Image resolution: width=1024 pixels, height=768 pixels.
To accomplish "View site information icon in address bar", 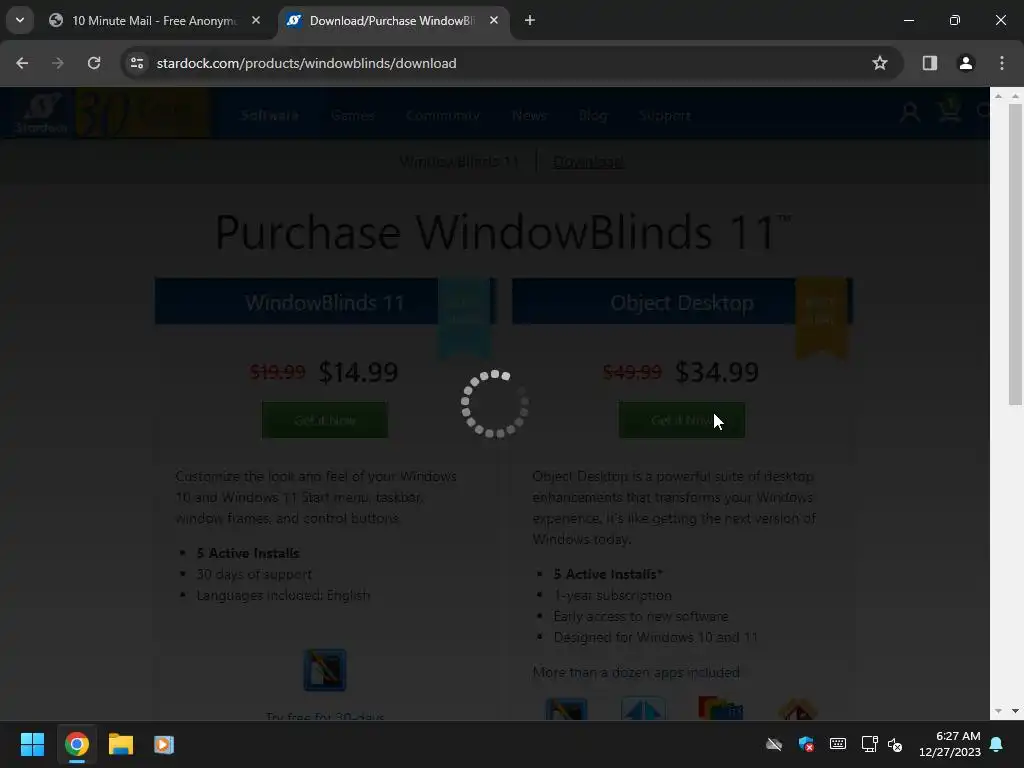I will coord(137,63).
